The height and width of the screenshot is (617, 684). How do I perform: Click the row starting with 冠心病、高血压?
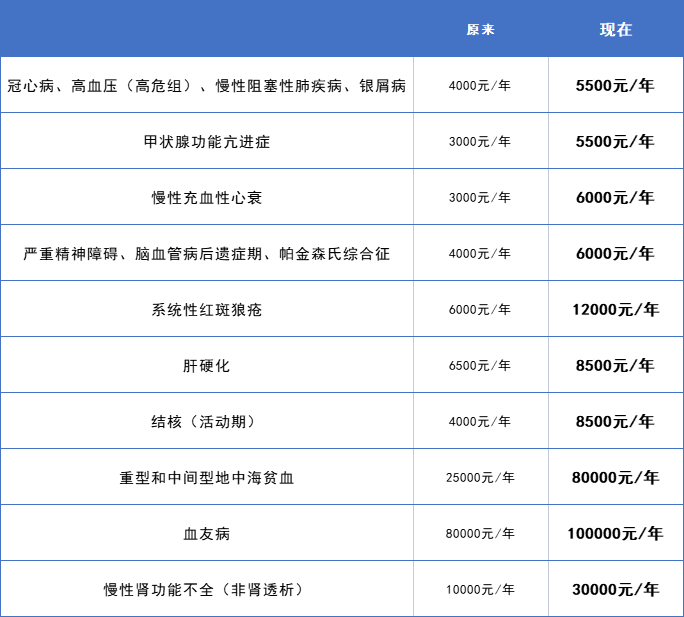tap(207, 86)
